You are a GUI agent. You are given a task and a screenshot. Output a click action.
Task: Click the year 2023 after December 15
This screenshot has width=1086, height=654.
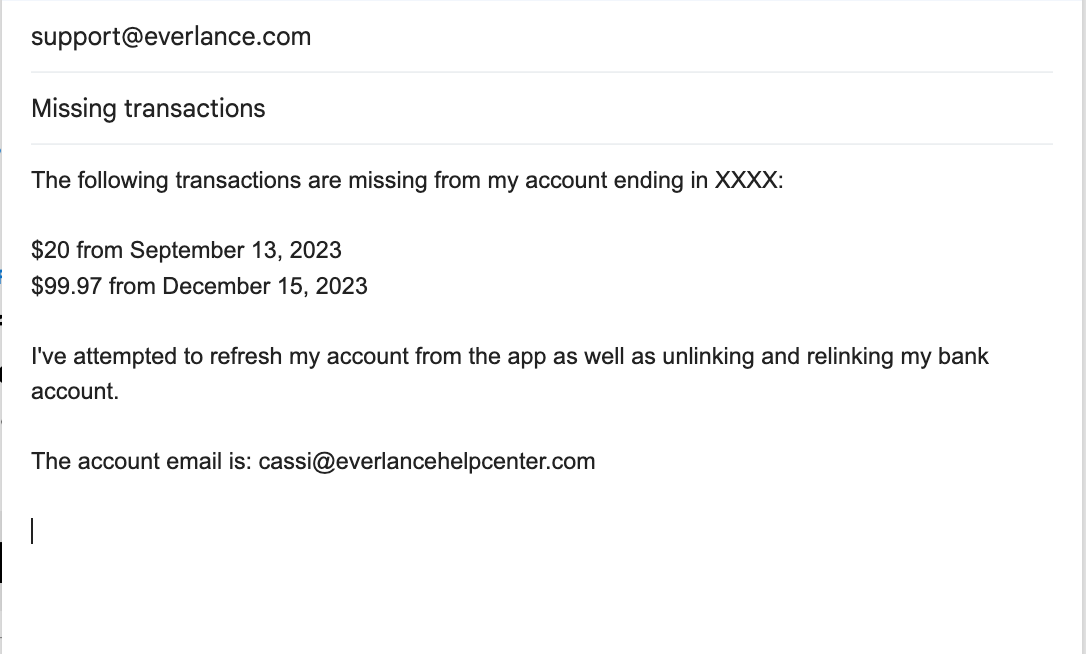[x=342, y=286]
